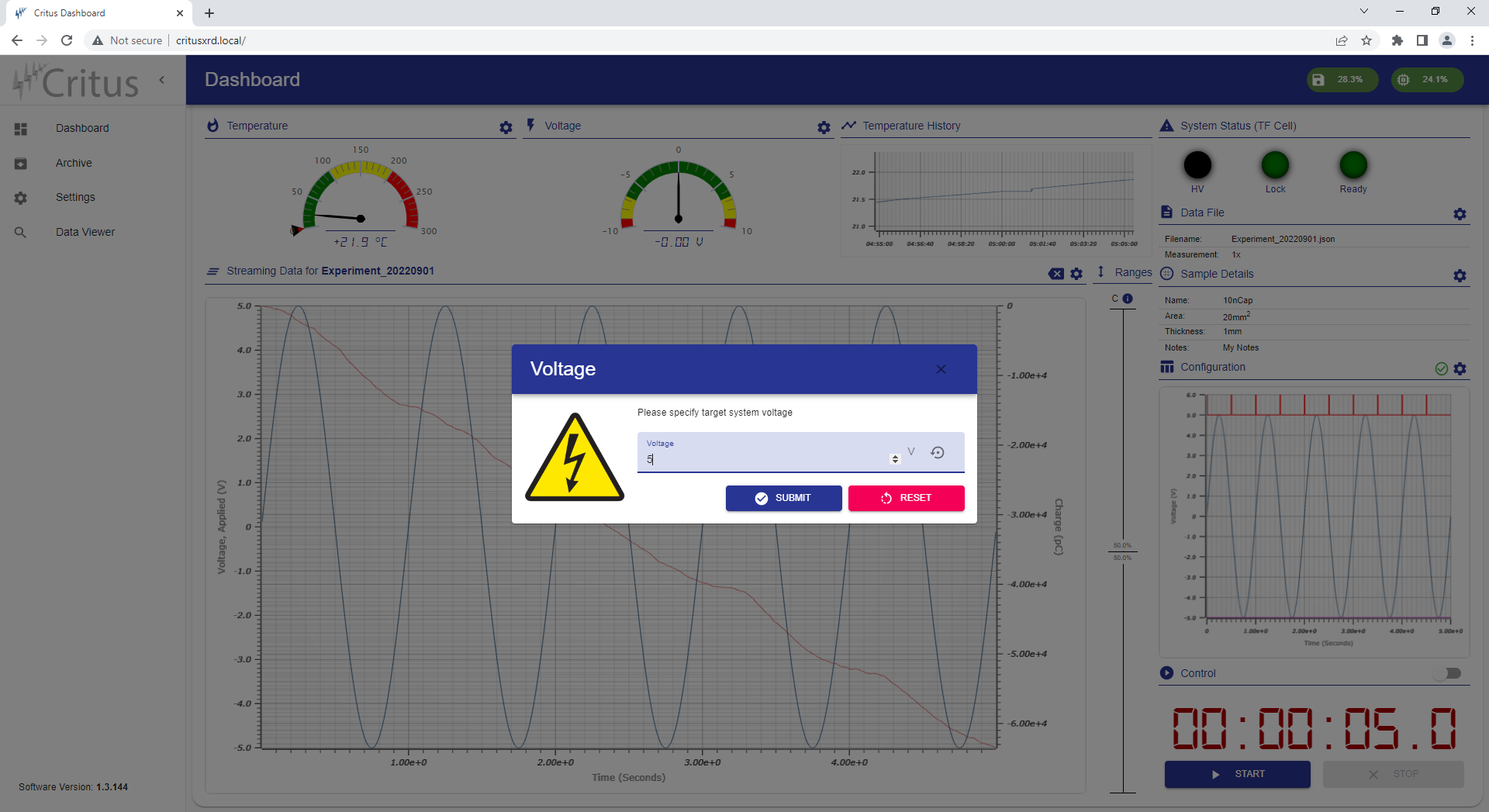This screenshot has width=1489, height=812.
Task: Click the sample name 10nCap
Action: 1238,300
